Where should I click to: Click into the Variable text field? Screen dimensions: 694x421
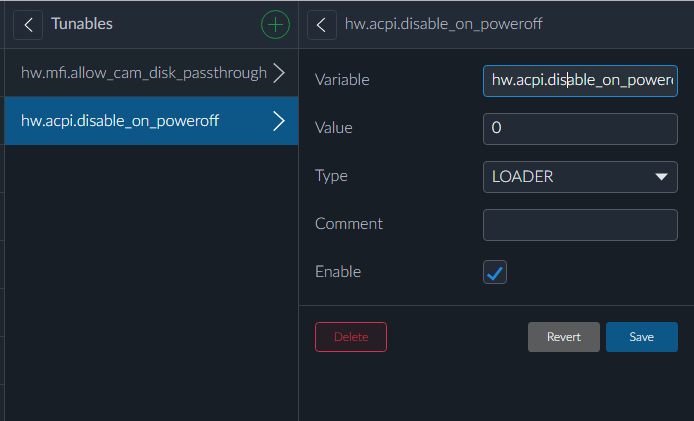(x=580, y=80)
